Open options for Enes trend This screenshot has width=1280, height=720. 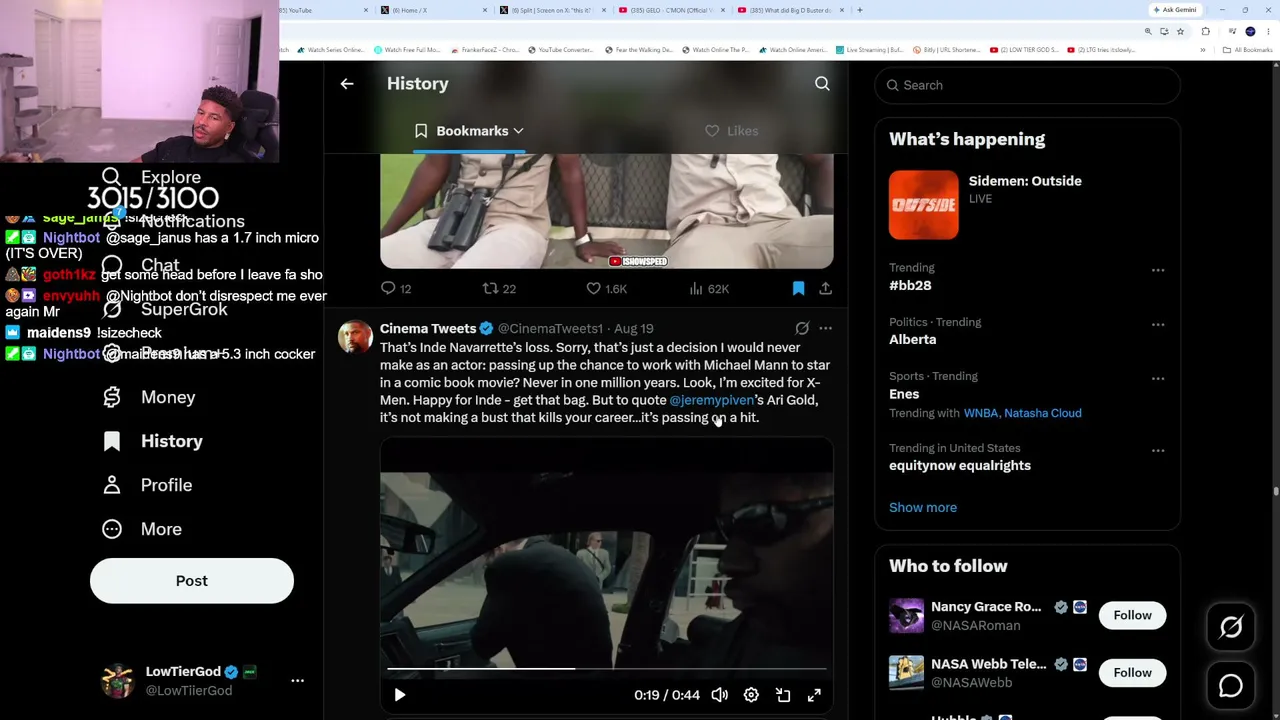(1158, 378)
